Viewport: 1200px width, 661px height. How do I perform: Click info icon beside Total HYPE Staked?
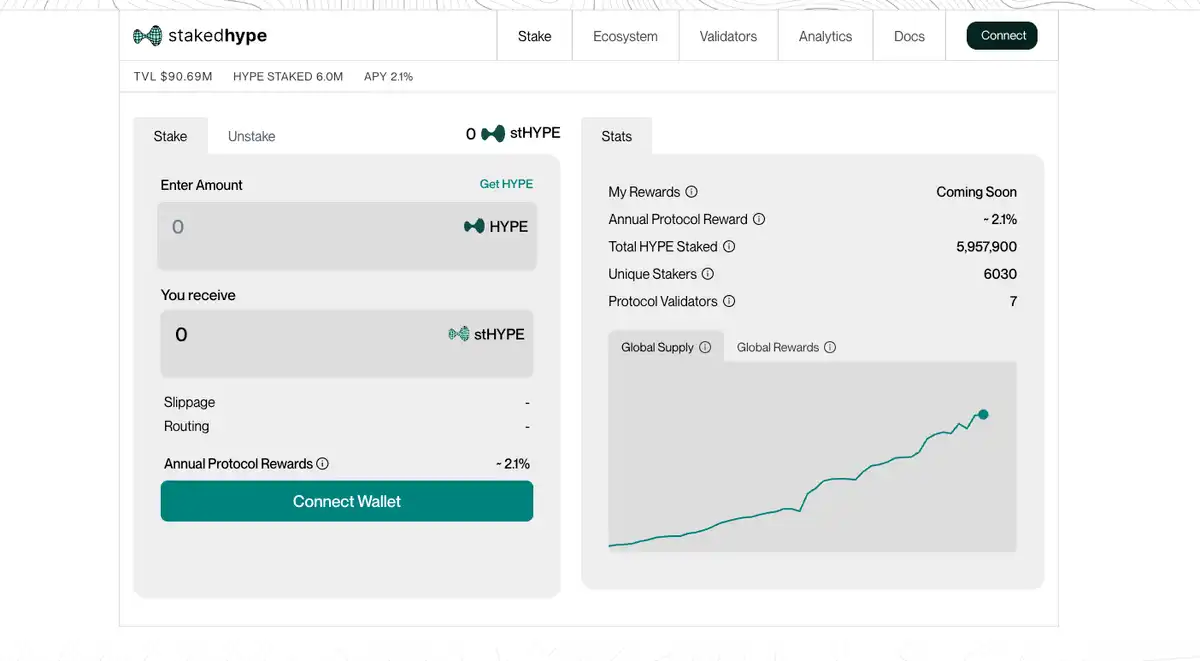tap(729, 246)
